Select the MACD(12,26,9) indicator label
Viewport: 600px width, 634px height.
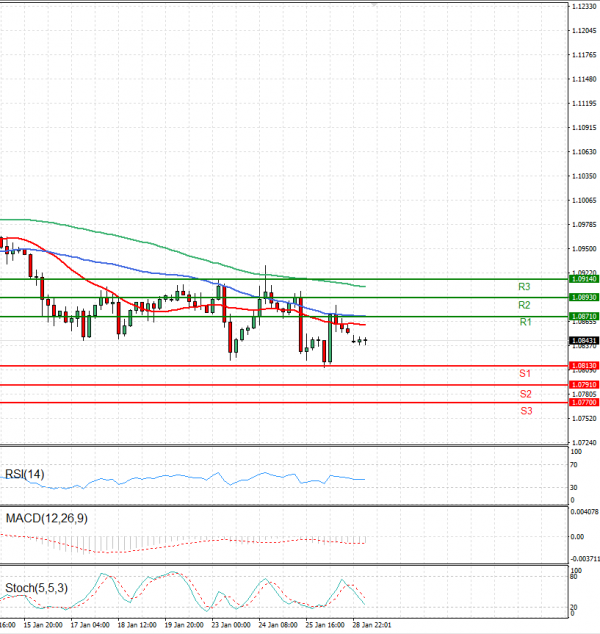[46, 518]
